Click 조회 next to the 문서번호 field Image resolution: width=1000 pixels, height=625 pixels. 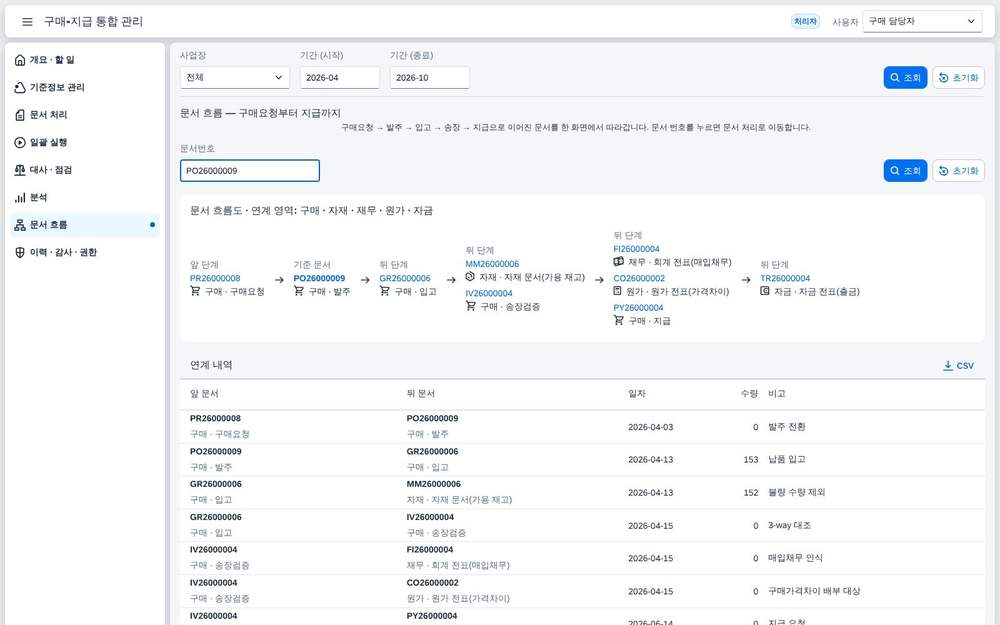[x=905, y=171]
